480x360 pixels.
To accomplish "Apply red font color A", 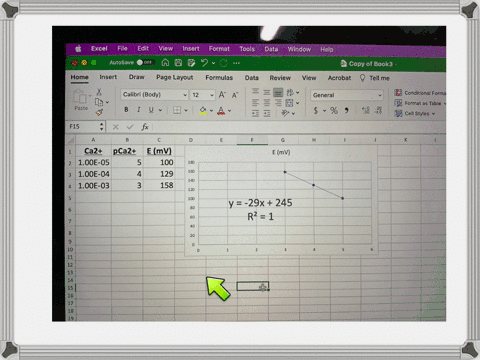I will point(221,110).
